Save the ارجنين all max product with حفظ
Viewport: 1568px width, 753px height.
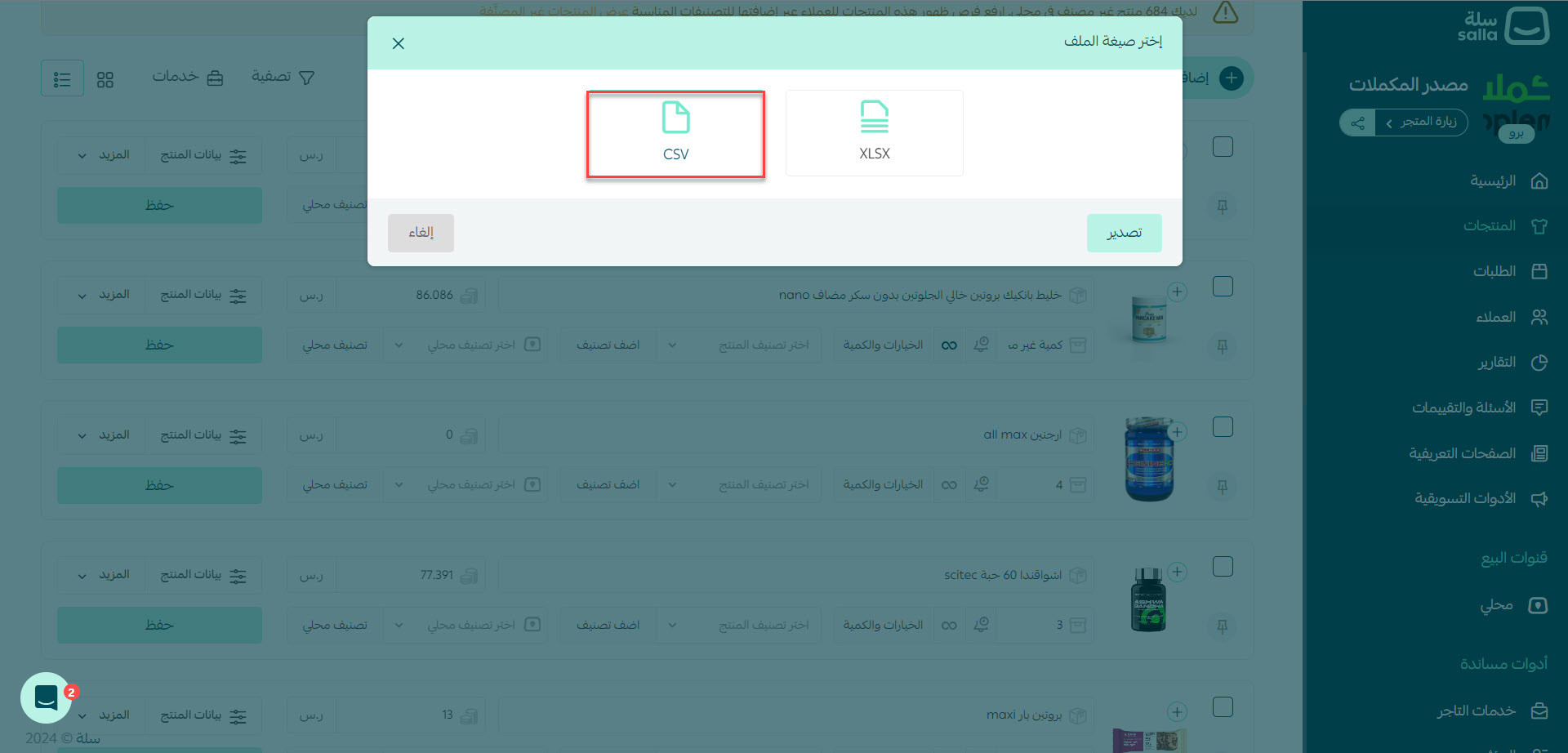tap(159, 485)
